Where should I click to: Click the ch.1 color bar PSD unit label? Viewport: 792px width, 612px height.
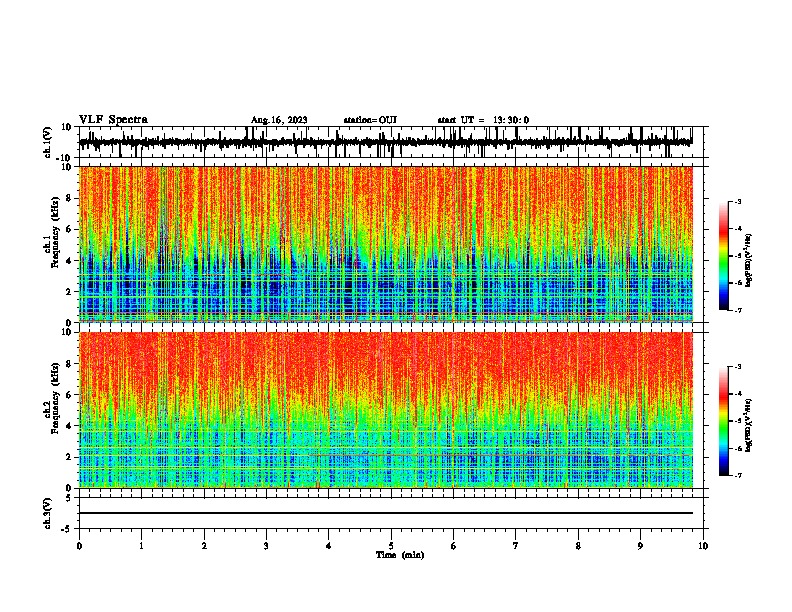coord(749,260)
